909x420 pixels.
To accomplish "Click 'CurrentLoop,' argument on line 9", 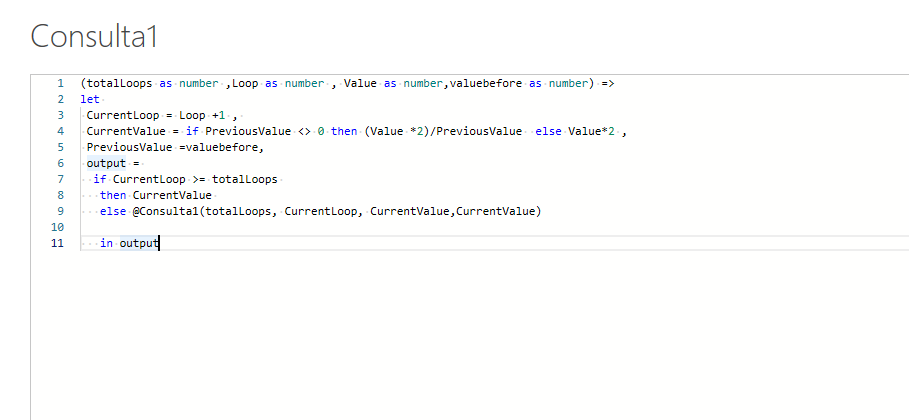I will pos(324,211).
